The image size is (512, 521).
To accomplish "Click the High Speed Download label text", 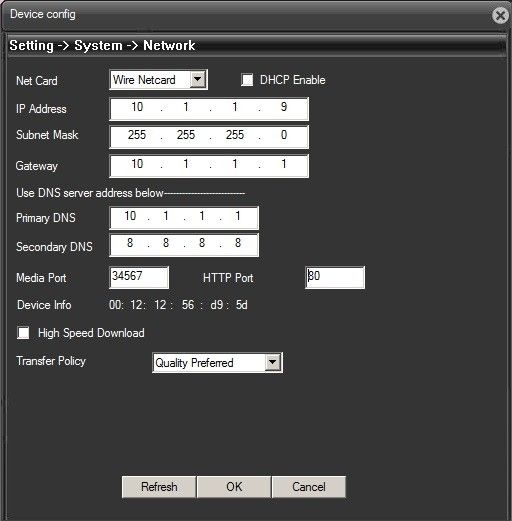I will point(91,333).
